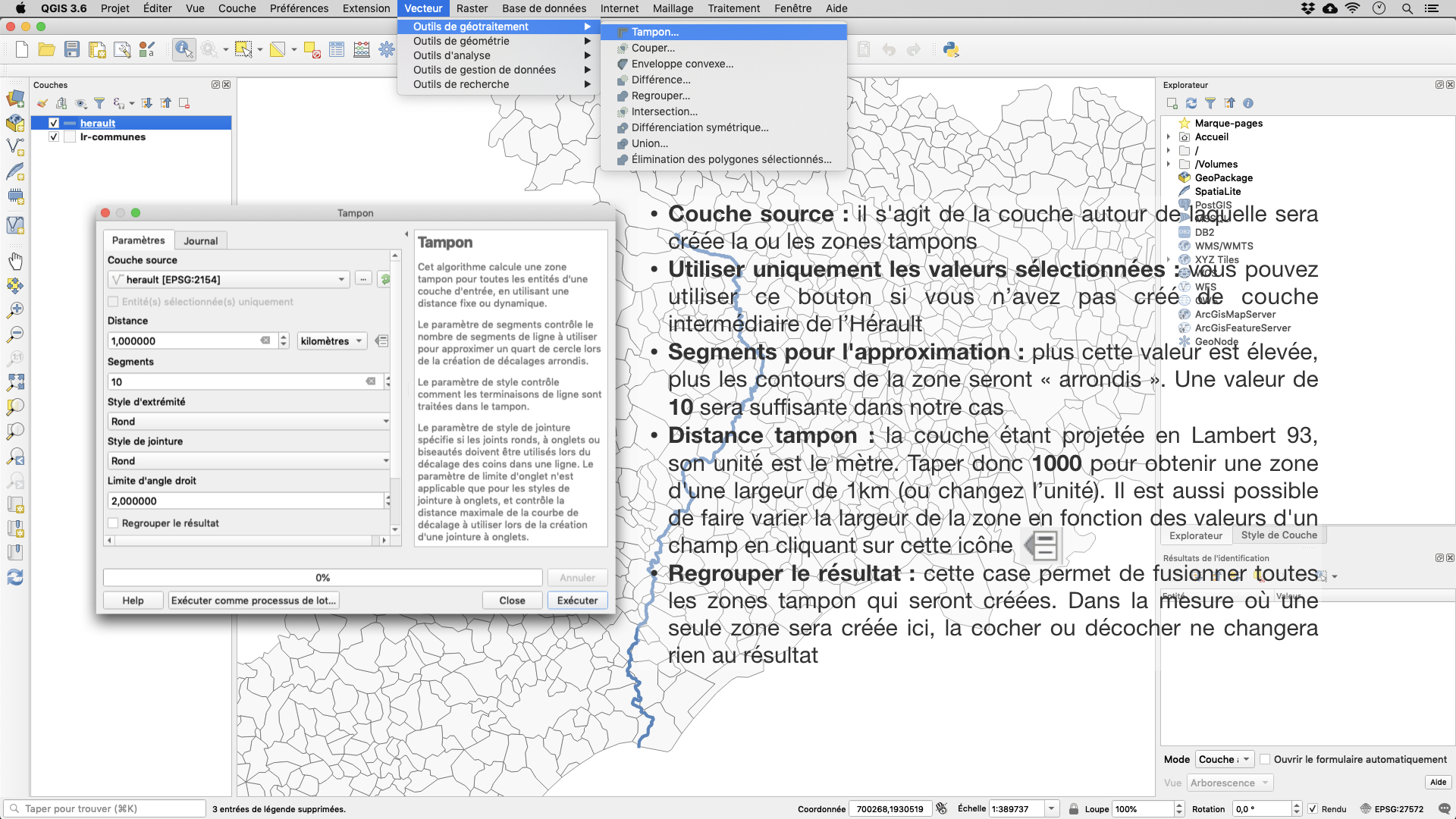
Task: Open the kilomètres unit dropdown
Action: (331, 341)
